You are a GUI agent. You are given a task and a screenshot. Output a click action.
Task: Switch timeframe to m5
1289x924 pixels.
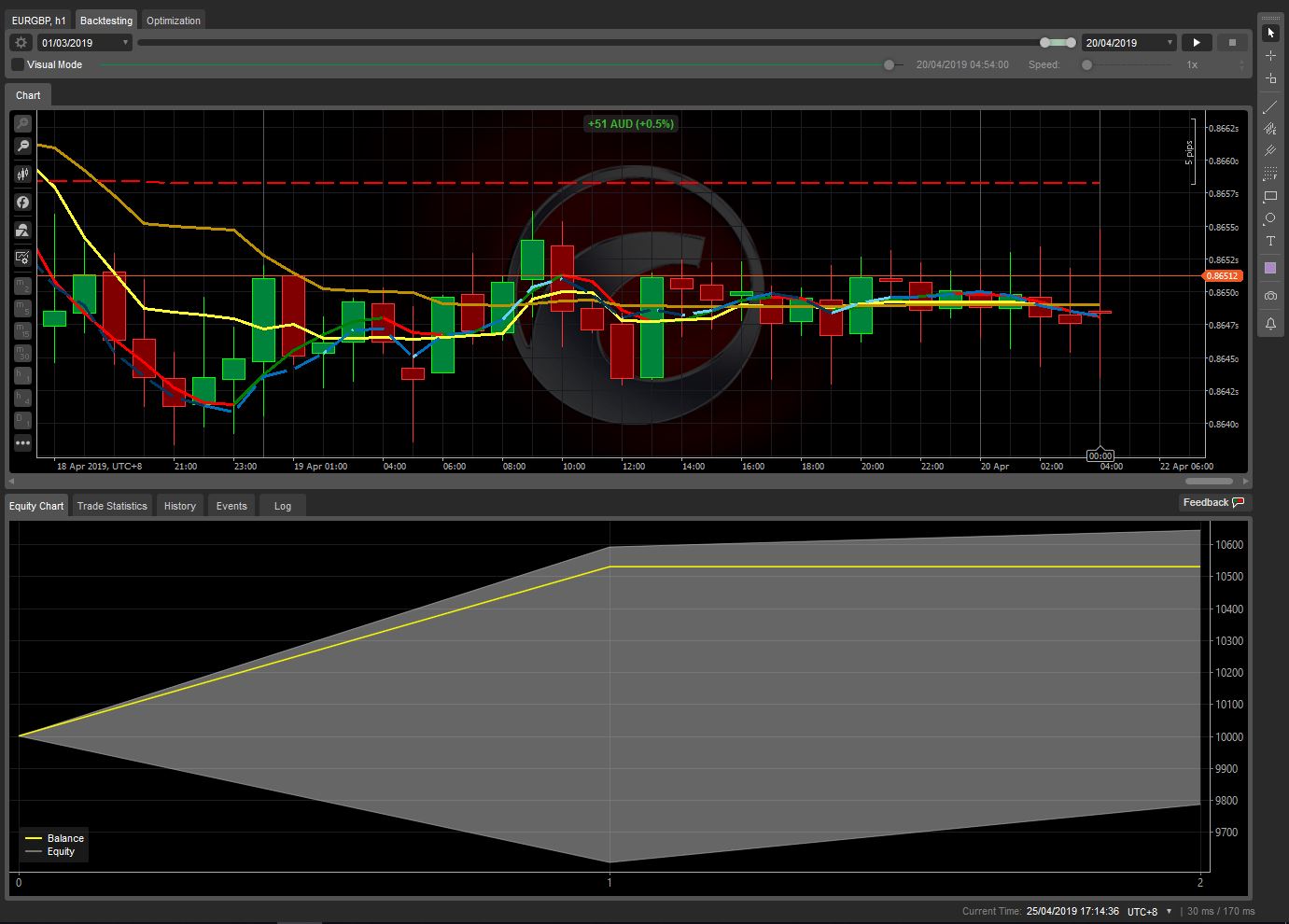tap(22, 308)
